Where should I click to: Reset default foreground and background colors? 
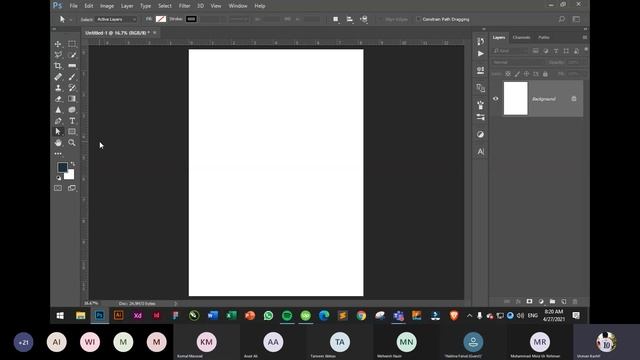59,178
